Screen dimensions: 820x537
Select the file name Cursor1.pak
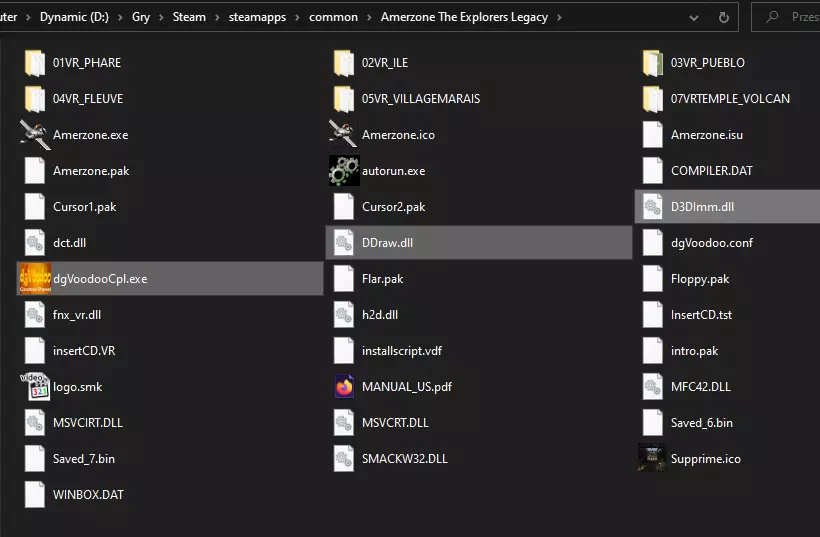click(x=84, y=207)
